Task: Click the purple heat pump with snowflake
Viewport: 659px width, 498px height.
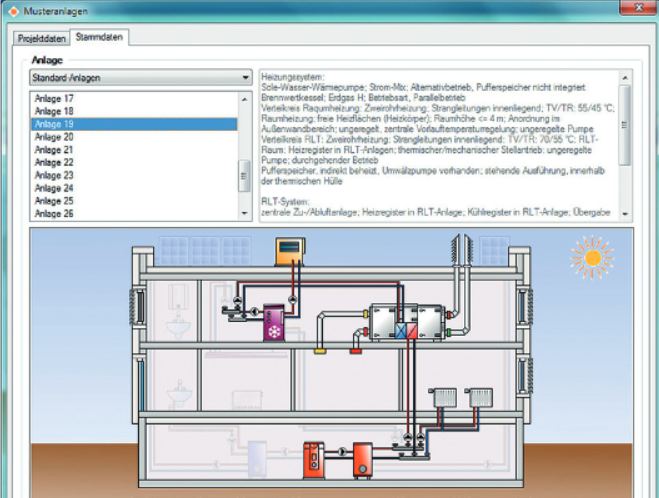Action: point(274,322)
